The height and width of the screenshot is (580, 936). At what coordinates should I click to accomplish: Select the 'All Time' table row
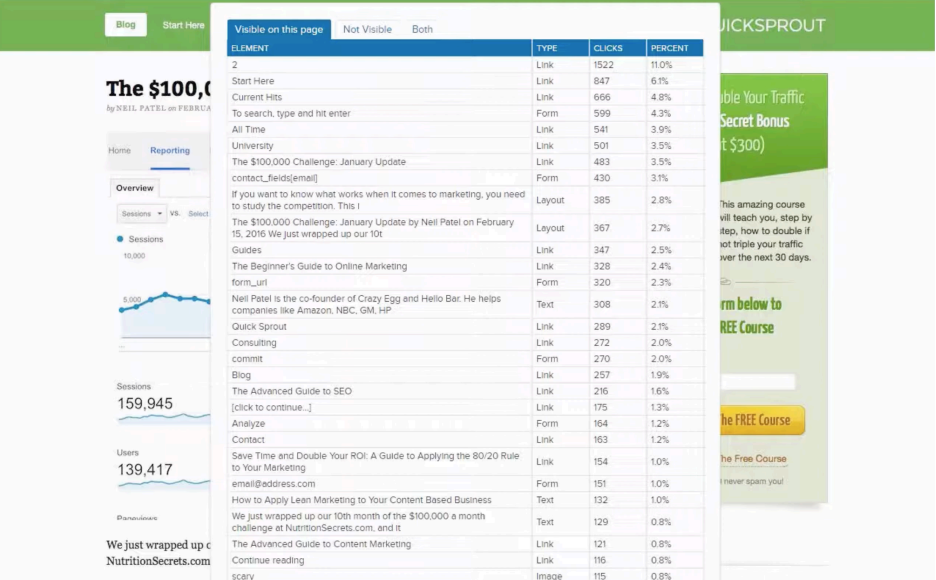(x=465, y=129)
